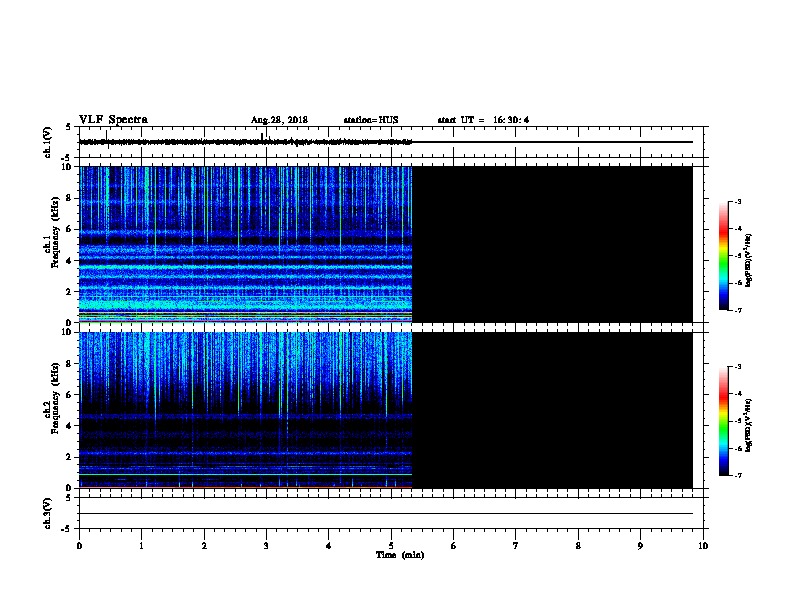Click the "-7" label on the lower color bar
The image size is (792, 612).
pos(738,475)
